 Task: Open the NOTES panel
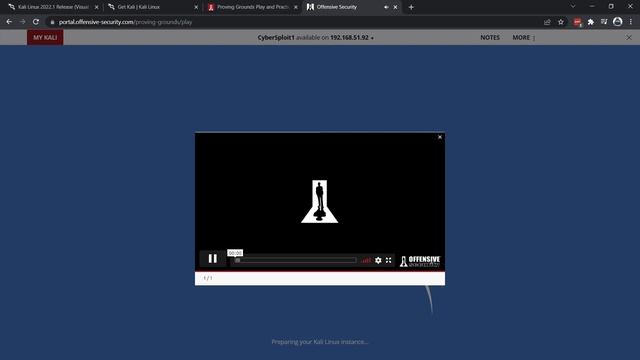(490, 38)
